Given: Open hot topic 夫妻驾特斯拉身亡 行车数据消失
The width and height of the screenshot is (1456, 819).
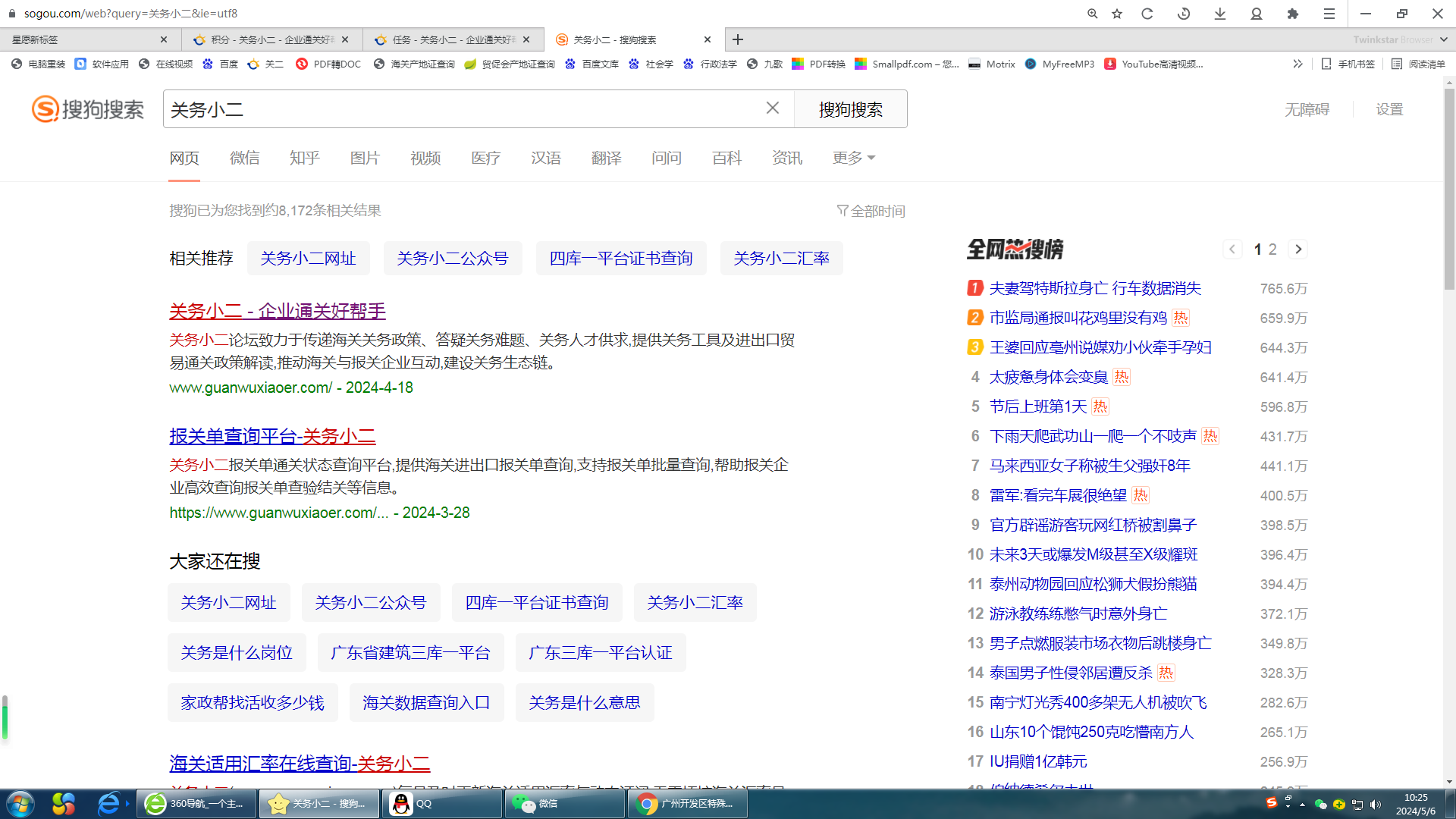Looking at the screenshot, I should point(1095,288).
